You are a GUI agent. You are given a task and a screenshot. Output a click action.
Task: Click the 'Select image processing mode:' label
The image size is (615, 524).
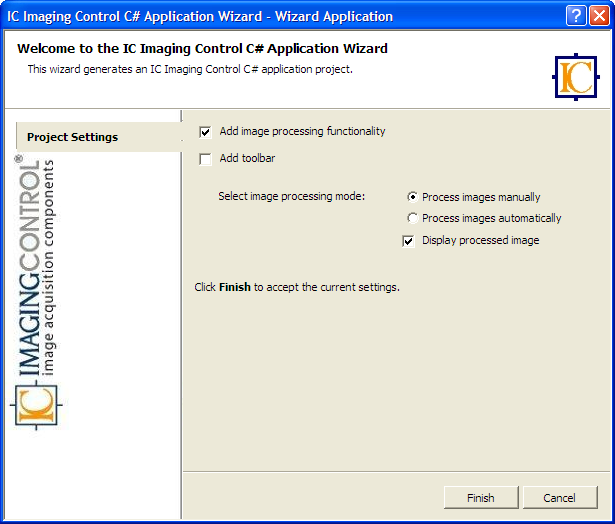(x=291, y=196)
